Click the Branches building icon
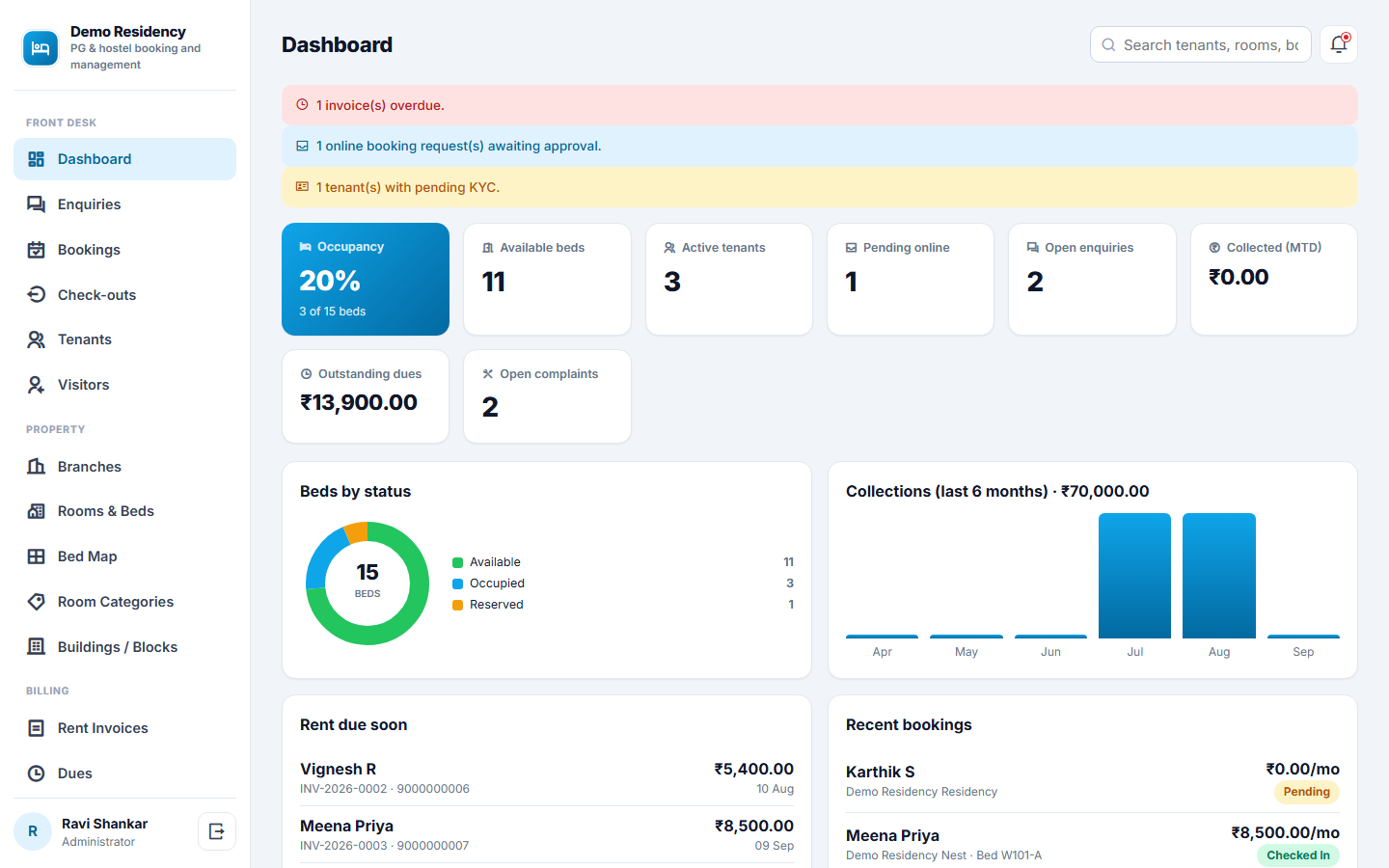This screenshot has width=1389, height=868. coord(37,467)
